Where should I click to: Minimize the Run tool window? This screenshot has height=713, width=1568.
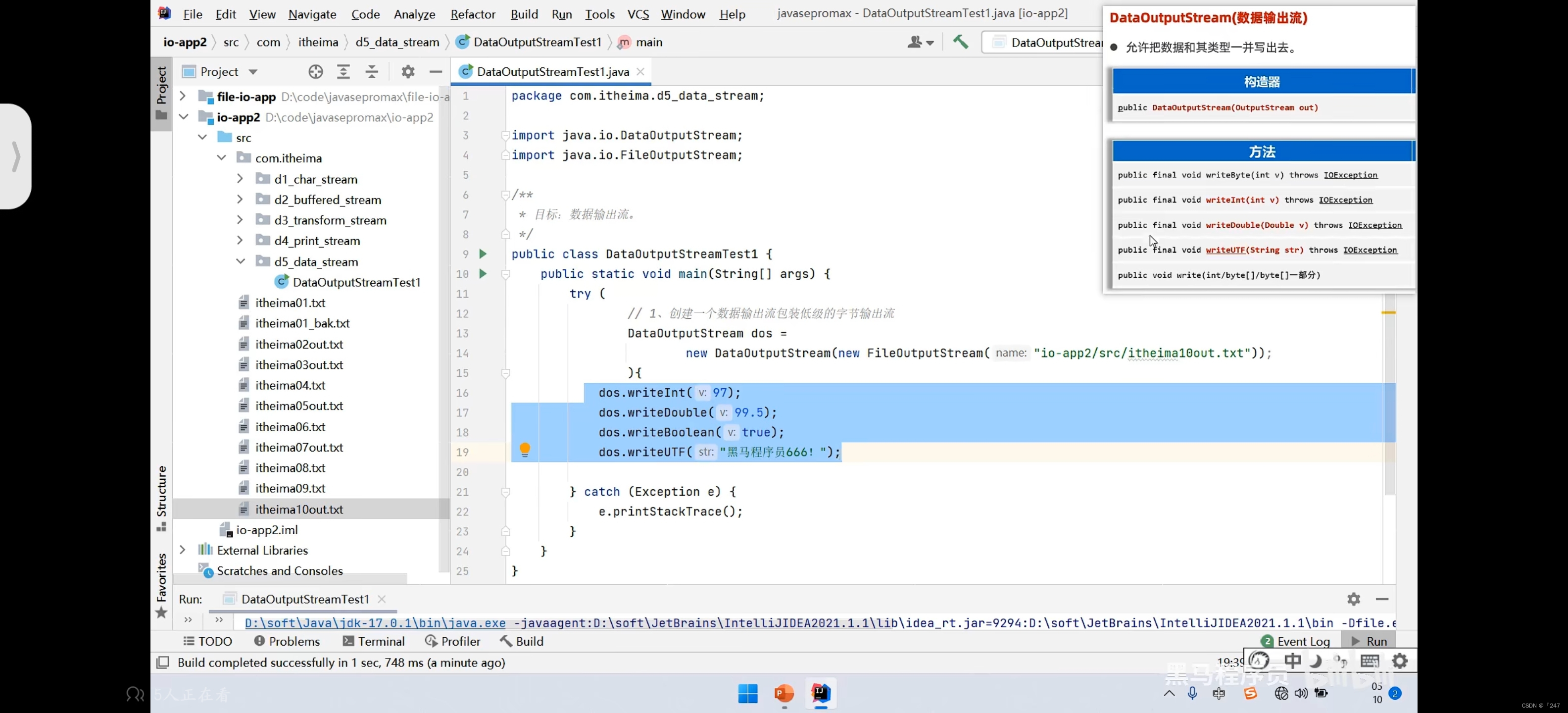tap(1382, 599)
